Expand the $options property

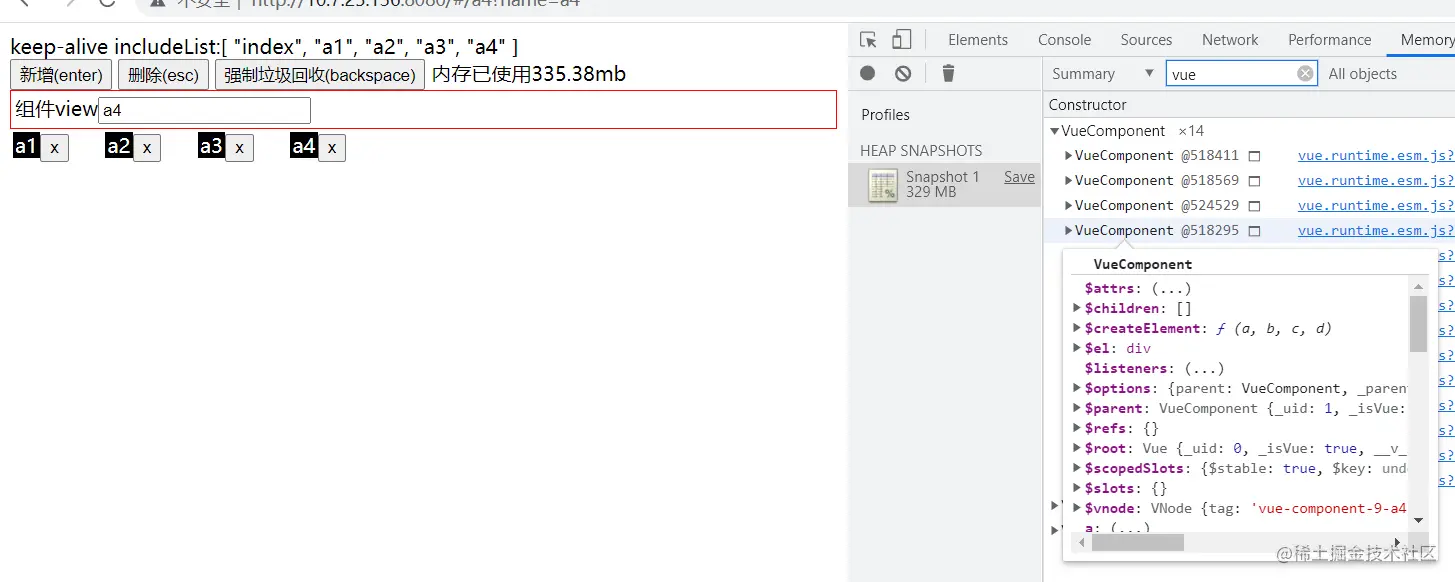1077,388
